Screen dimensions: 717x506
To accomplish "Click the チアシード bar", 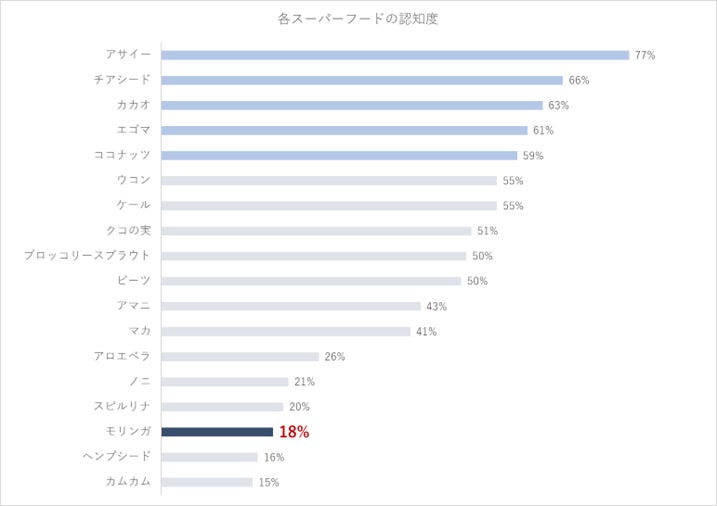I will coord(361,80).
